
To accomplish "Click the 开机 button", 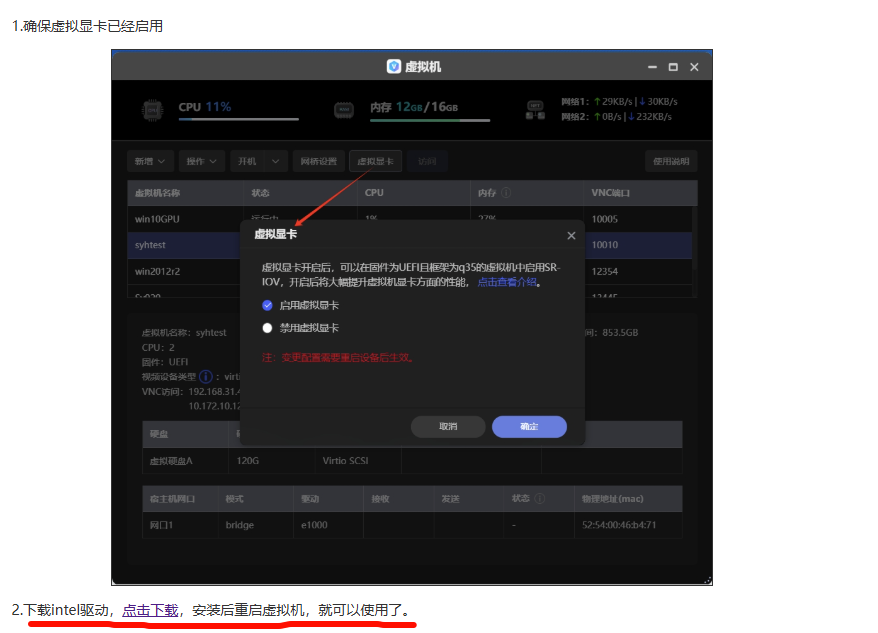I will click(x=247, y=161).
